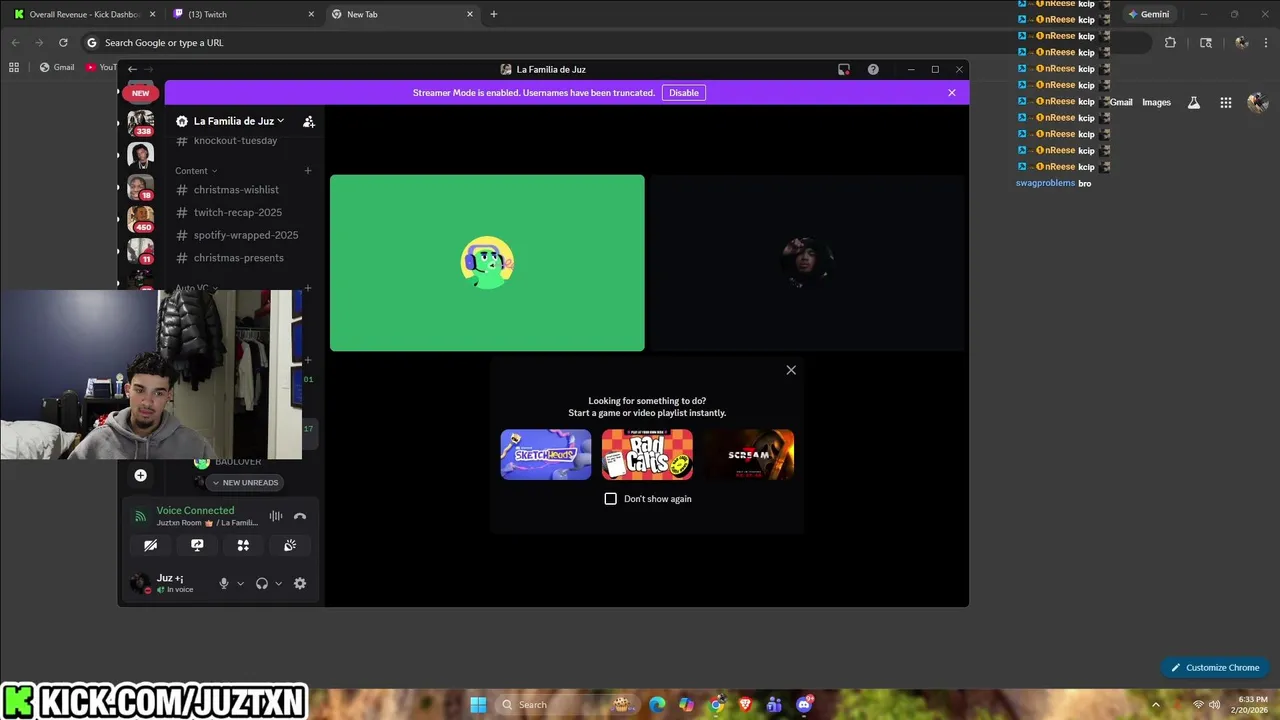Open the Brave browser taskbar icon

click(745, 705)
